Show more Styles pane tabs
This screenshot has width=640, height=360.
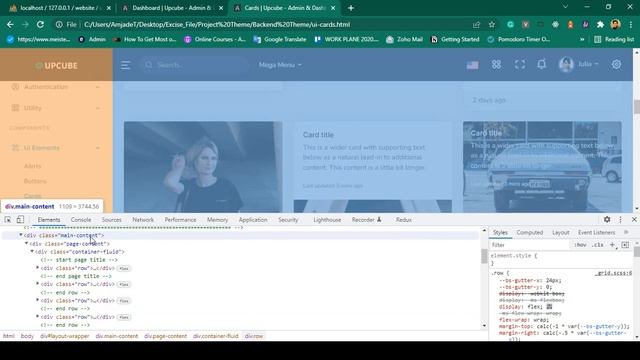[626, 232]
